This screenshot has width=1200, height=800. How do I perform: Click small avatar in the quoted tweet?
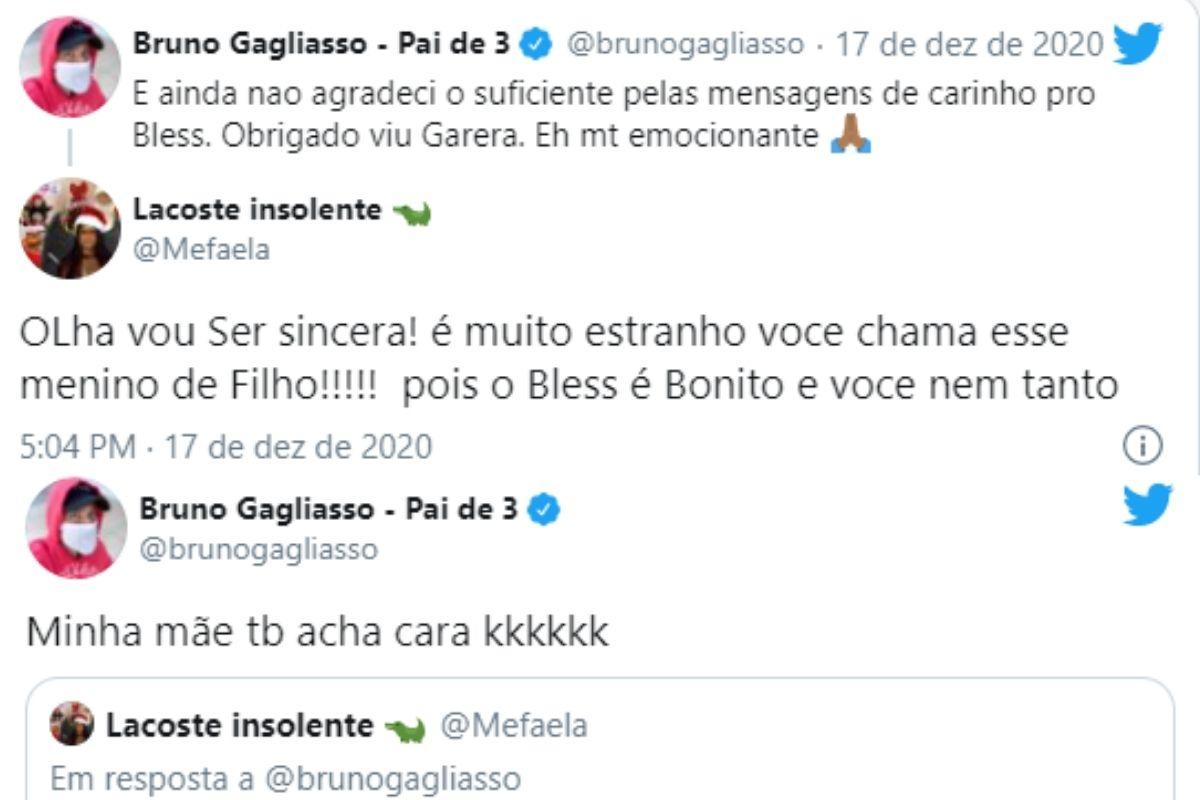(x=71, y=724)
